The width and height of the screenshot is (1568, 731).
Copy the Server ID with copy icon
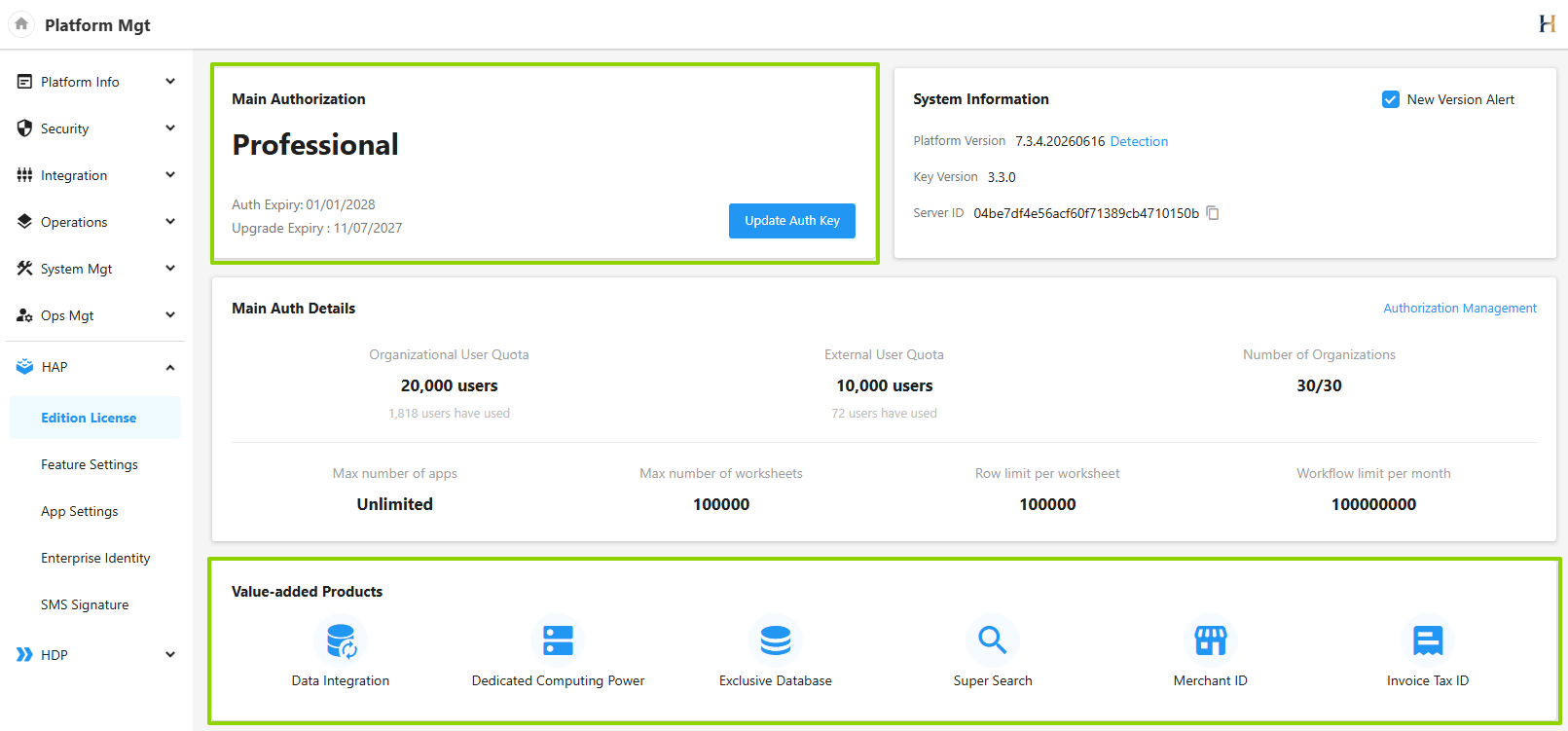[x=1213, y=213]
